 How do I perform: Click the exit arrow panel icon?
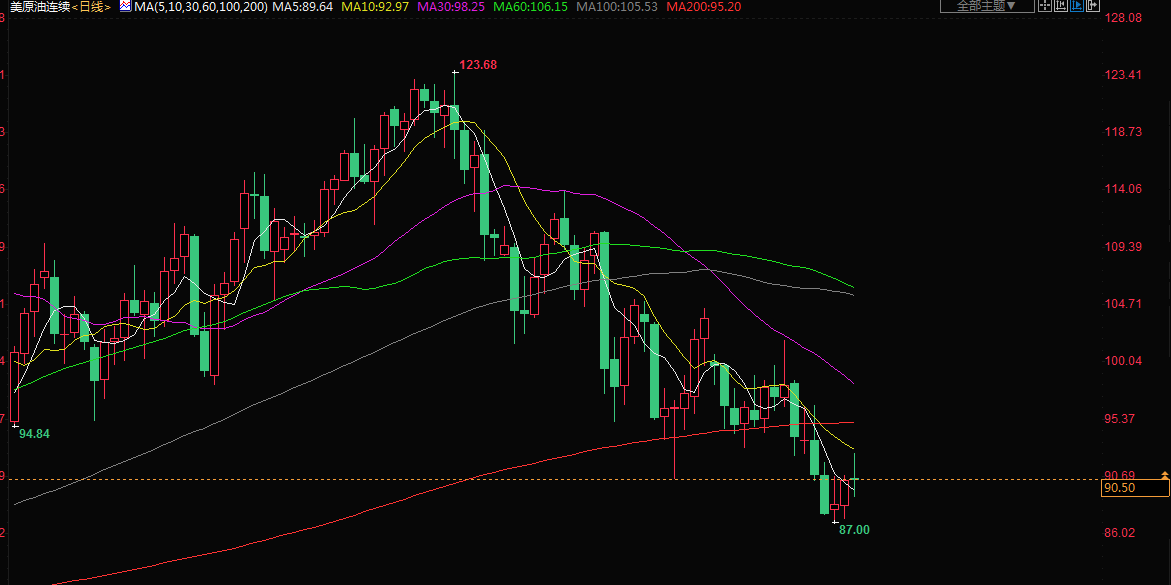(x=1093, y=5)
